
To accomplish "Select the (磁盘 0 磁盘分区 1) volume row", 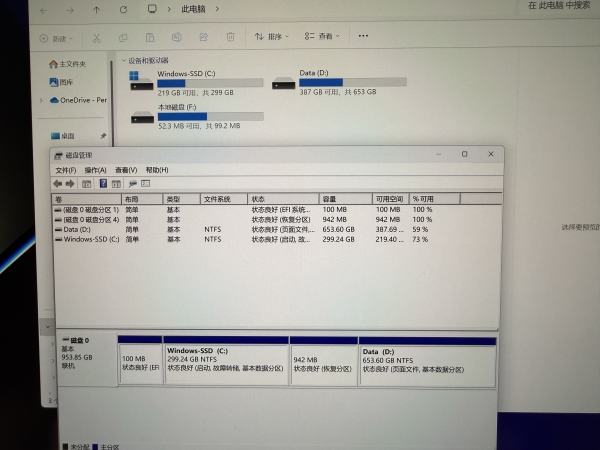I will click(276, 210).
